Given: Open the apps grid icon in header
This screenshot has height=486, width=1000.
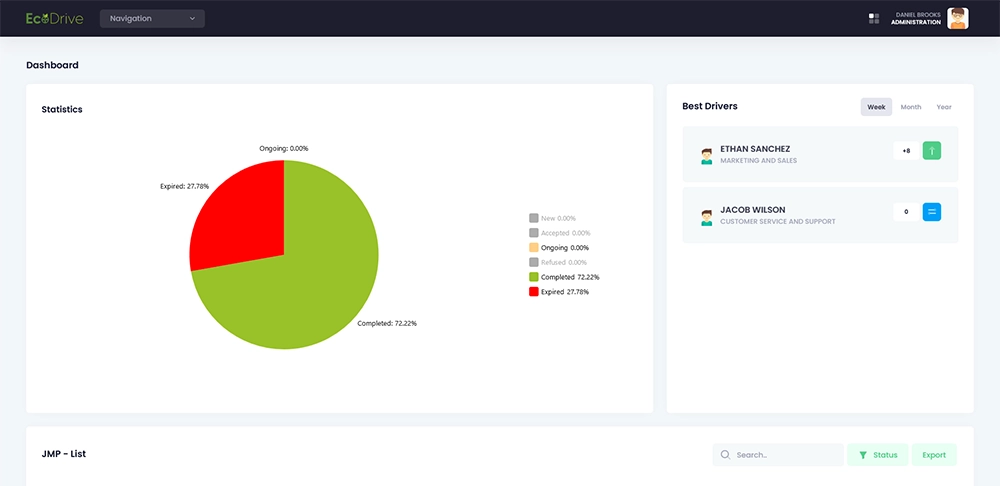Looking at the screenshot, I should coord(874,18).
